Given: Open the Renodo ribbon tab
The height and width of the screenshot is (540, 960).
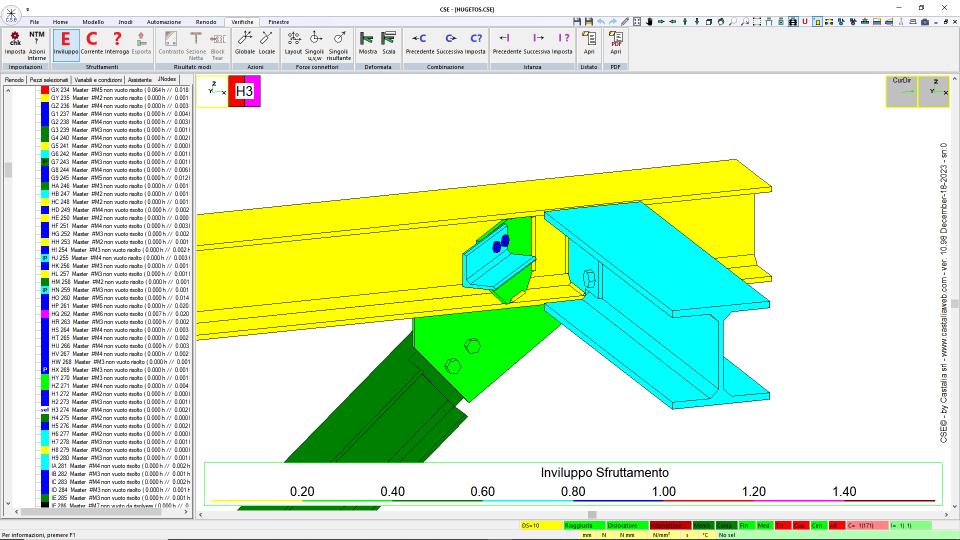Looking at the screenshot, I should 206,21.
